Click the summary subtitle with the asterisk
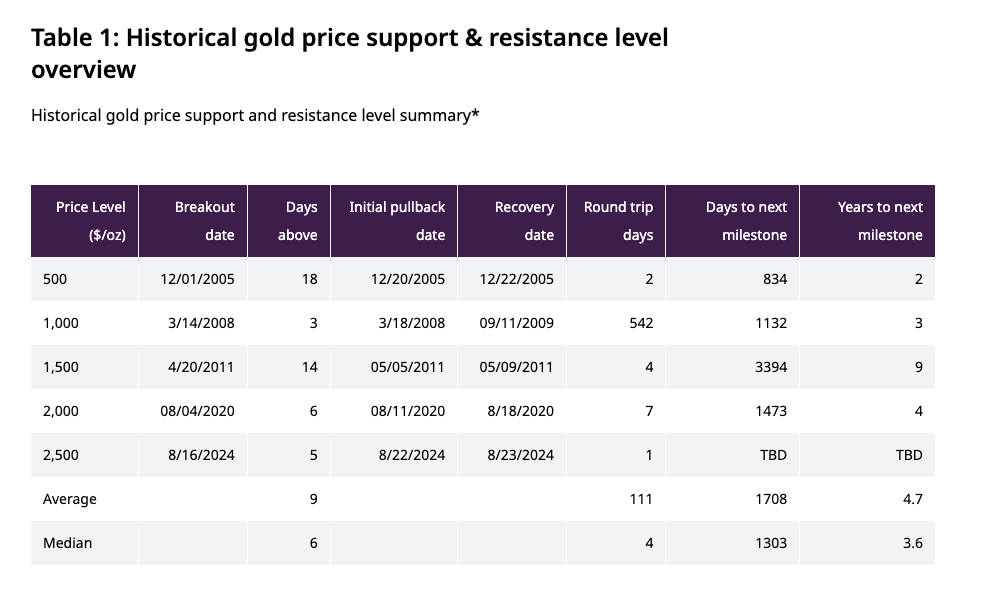 point(255,115)
